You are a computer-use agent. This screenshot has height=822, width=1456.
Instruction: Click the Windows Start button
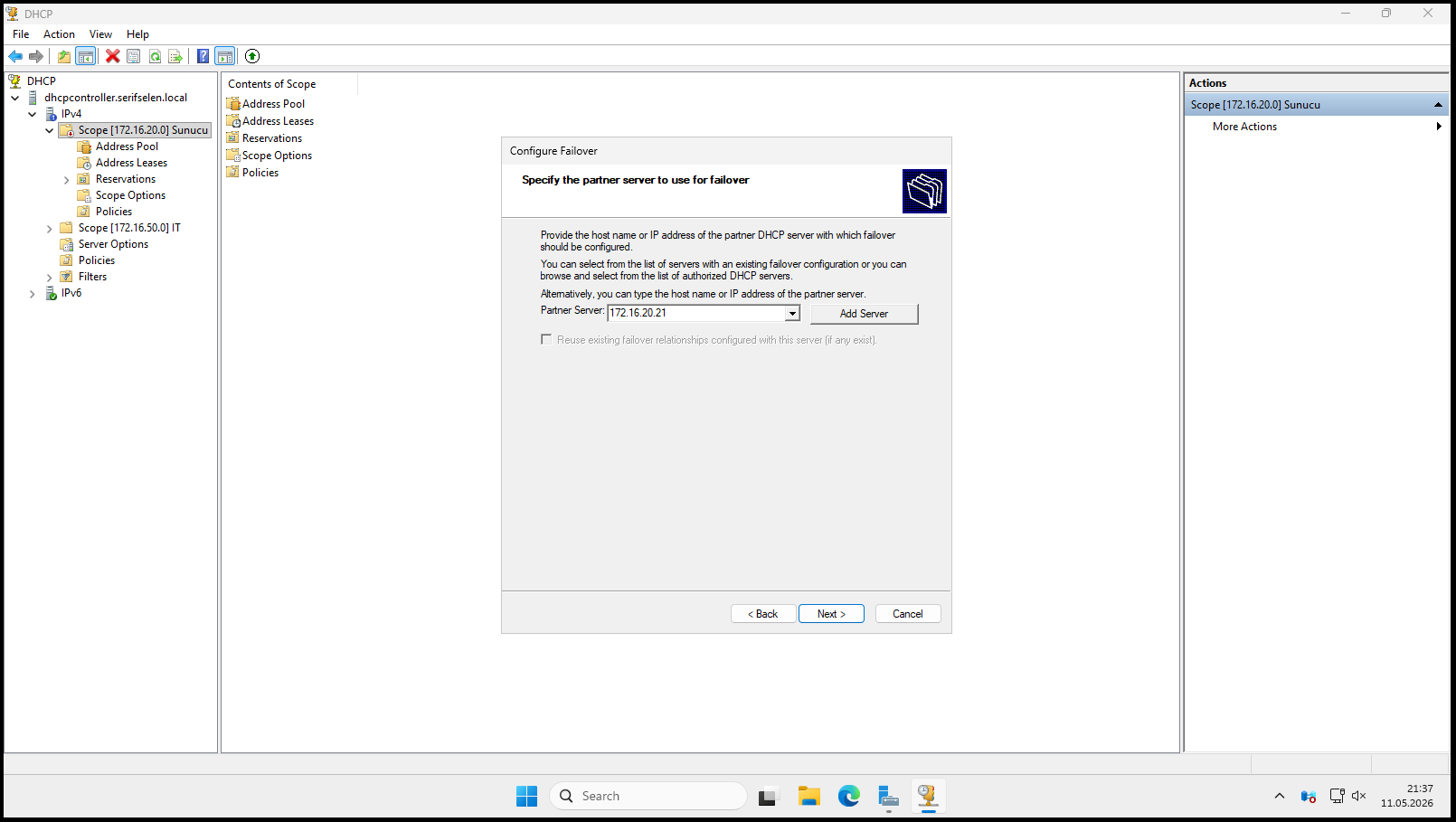(526, 796)
